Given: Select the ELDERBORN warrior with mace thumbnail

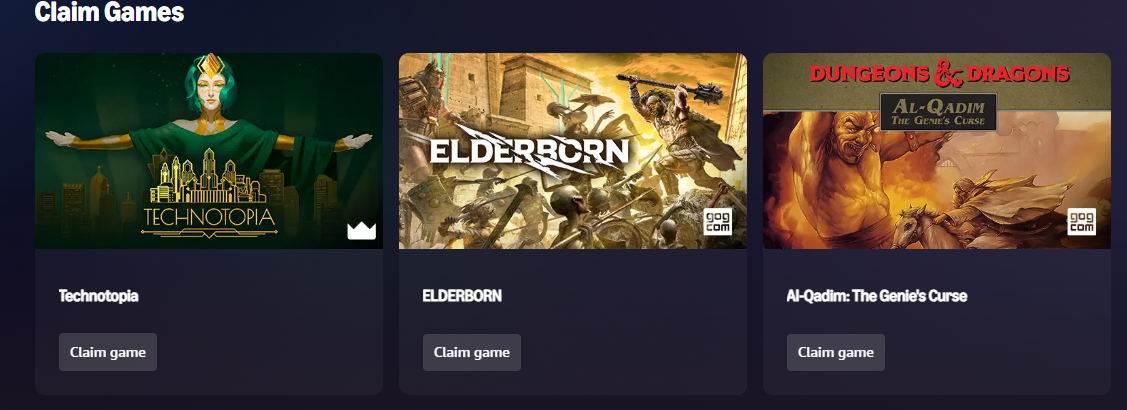Looking at the screenshot, I should (x=573, y=151).
